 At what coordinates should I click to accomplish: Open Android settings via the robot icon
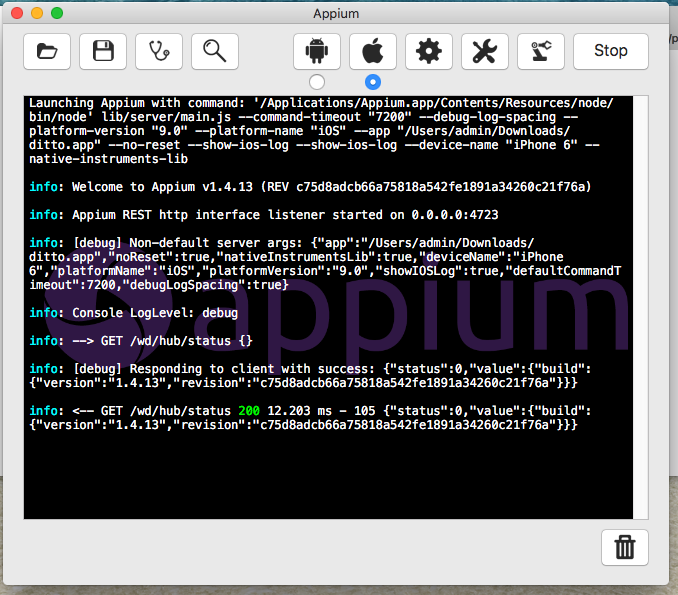coord(317,51)
